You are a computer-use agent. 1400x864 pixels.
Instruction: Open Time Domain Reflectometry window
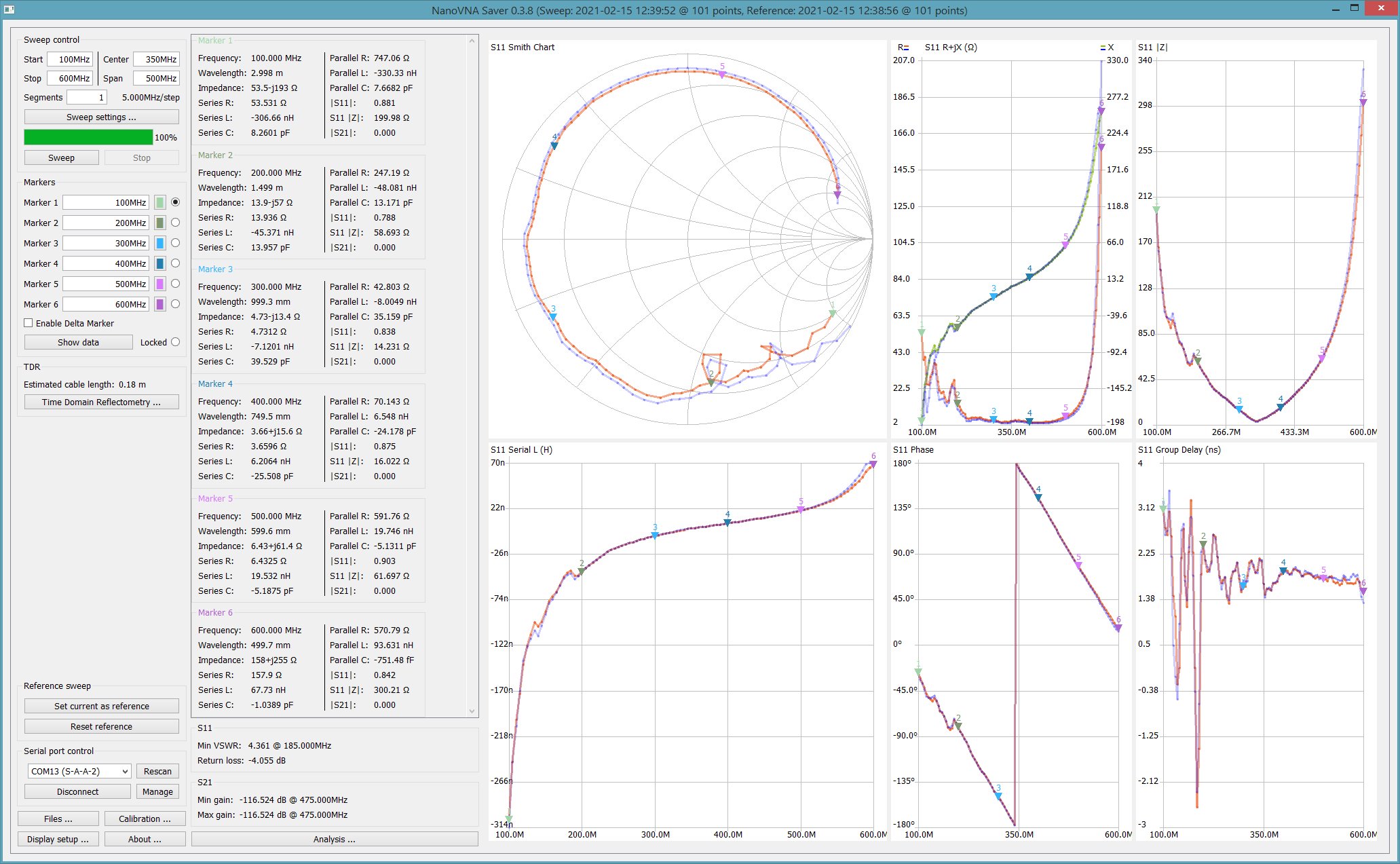[x=102, y=402]
